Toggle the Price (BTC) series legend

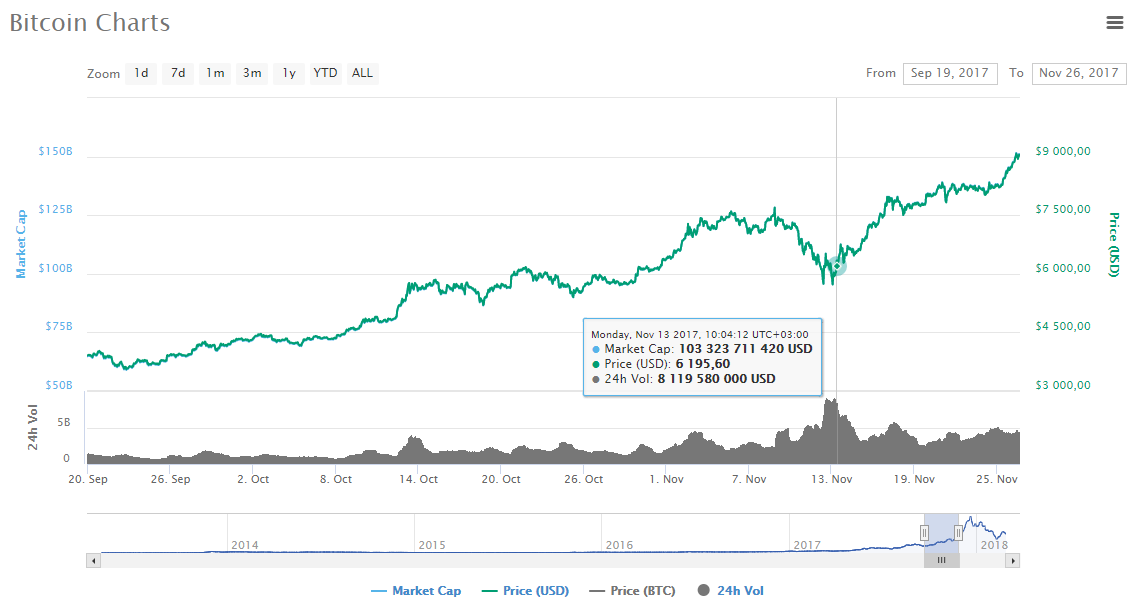632,591
